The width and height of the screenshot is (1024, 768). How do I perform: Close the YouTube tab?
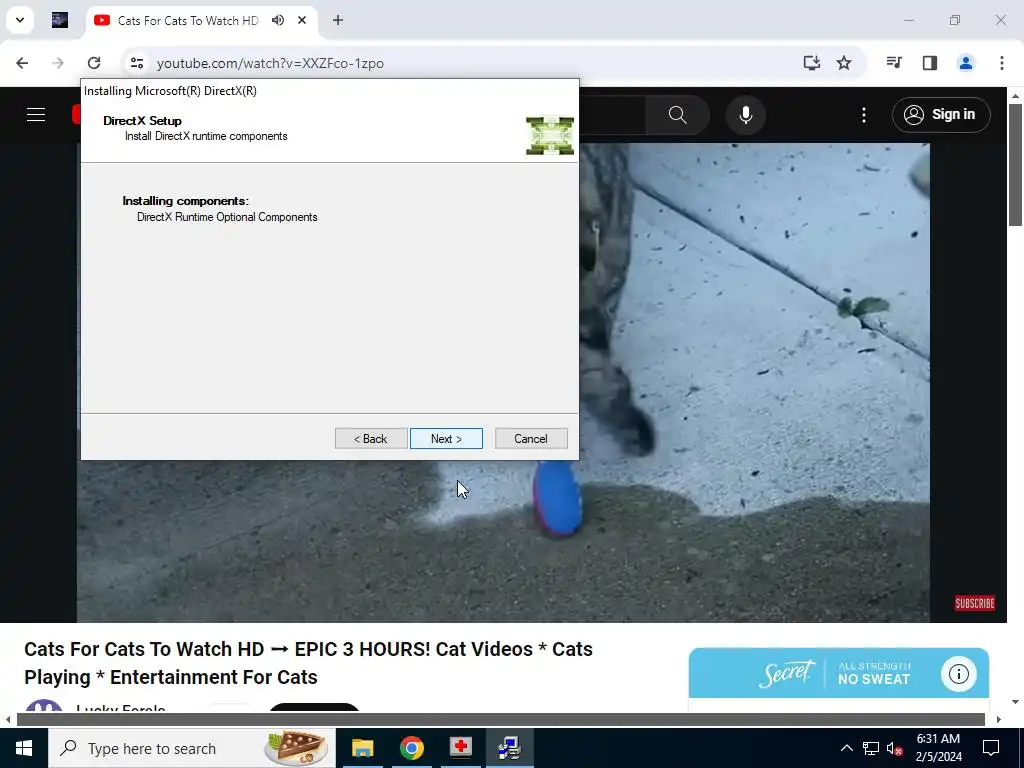coord(302,20)
